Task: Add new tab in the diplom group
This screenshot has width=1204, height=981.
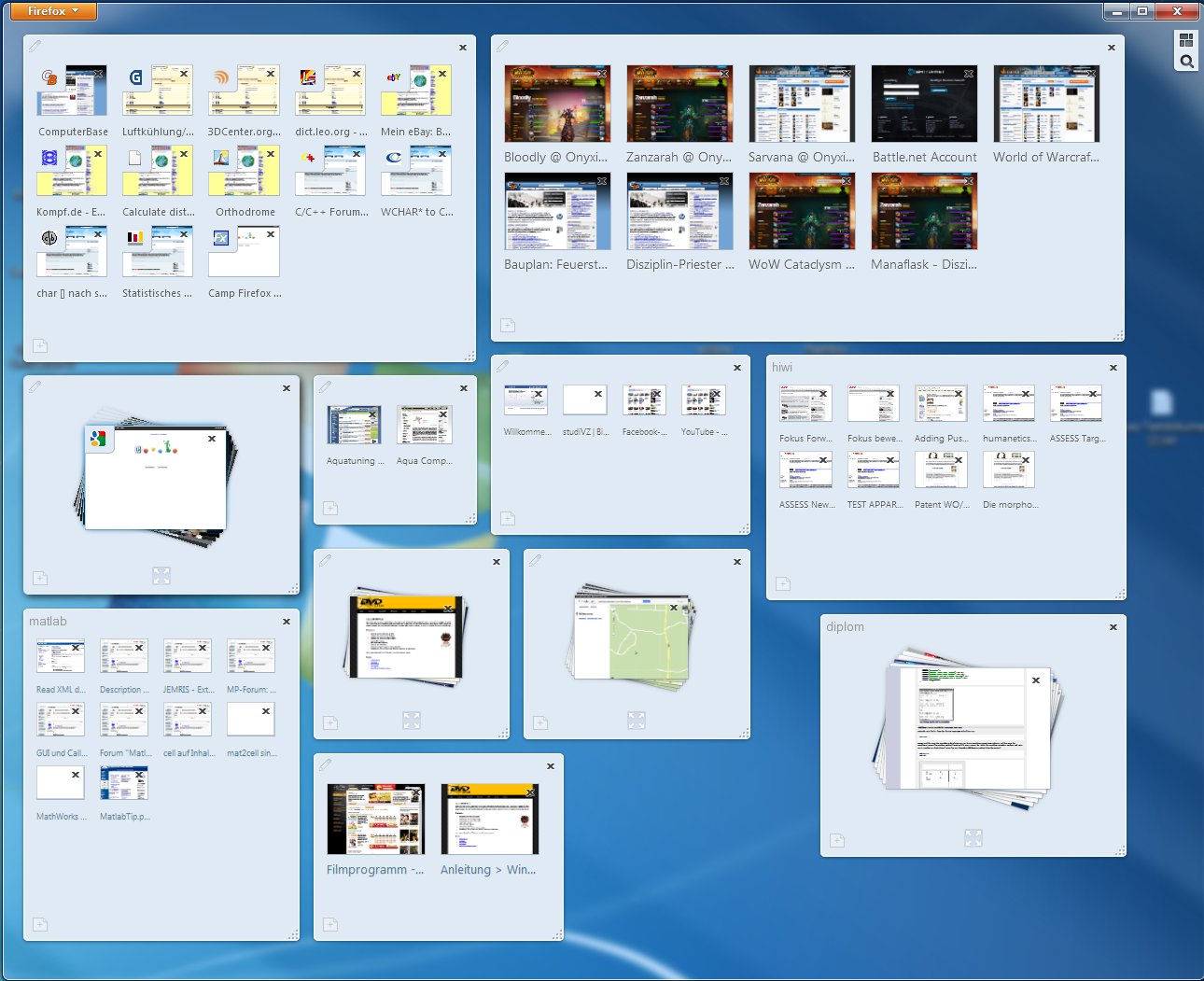Action: tap(837, 840)
